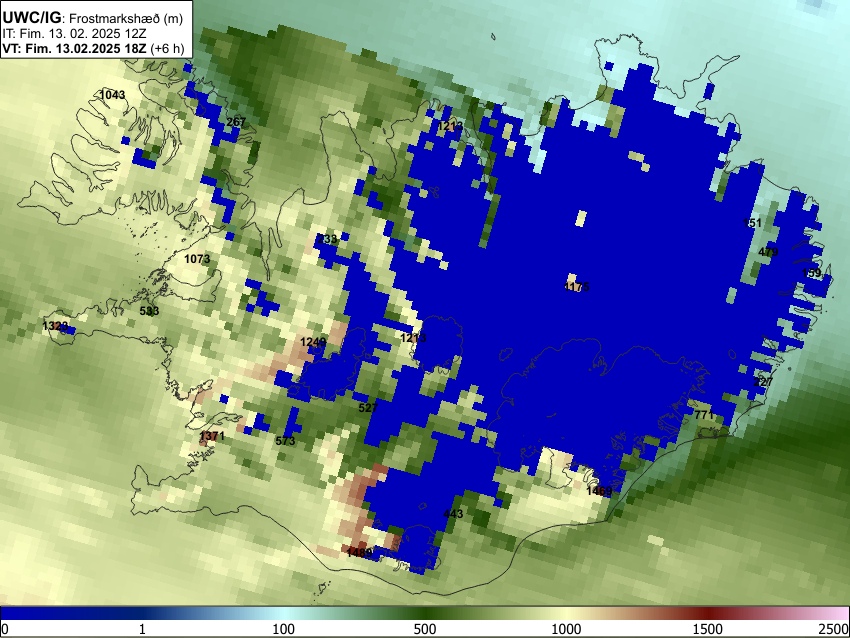Click the 1175 value on the map
The image size is (850, 638).
[x=576, y=287]
